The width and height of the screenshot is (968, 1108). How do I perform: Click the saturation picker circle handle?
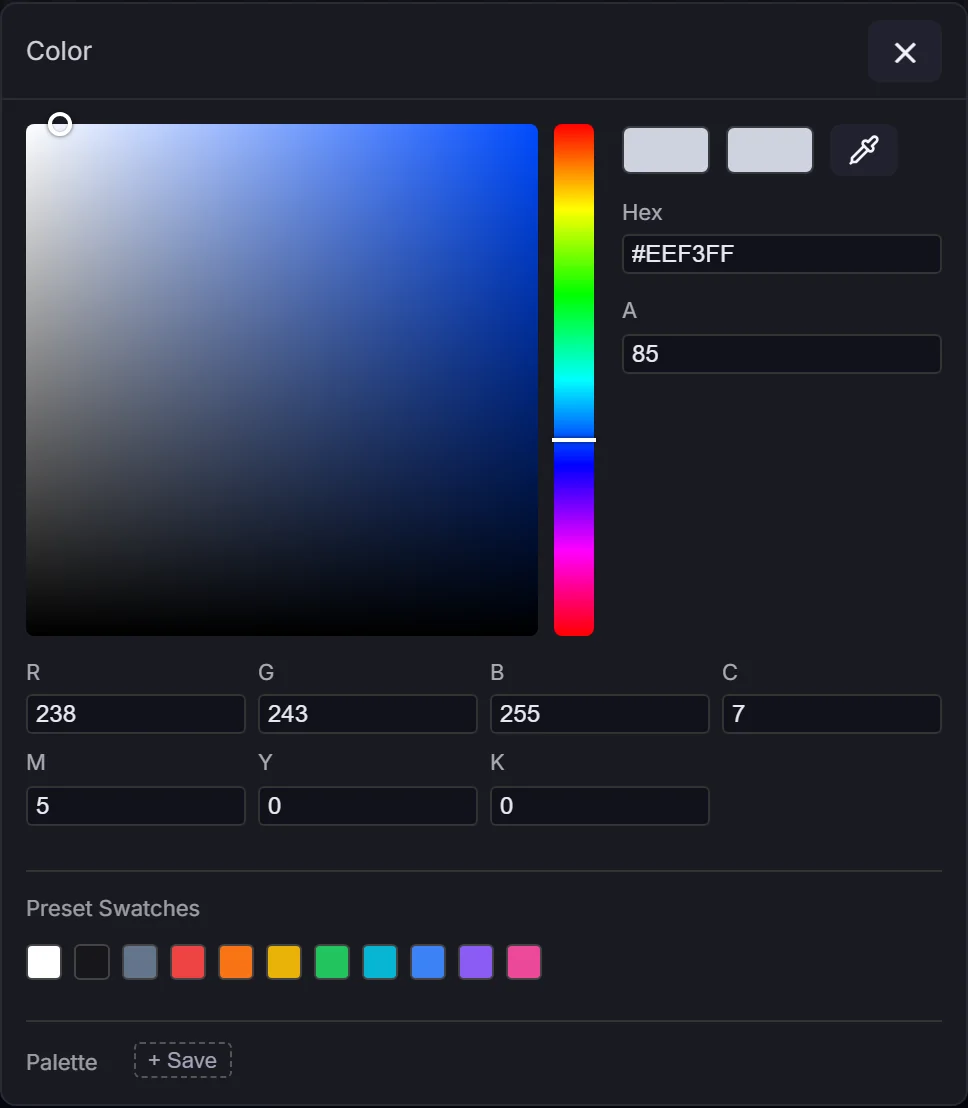tap(60, 124)
